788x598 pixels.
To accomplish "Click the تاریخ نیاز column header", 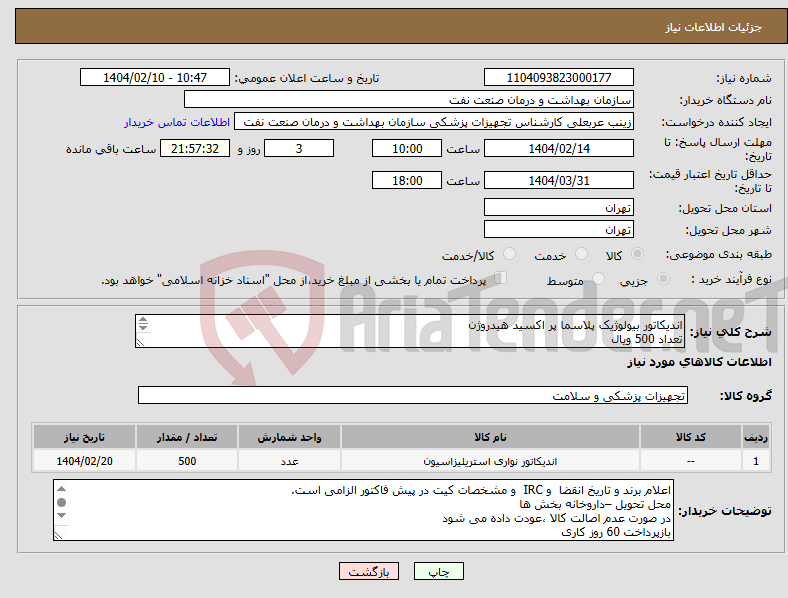I will point(84,437).
